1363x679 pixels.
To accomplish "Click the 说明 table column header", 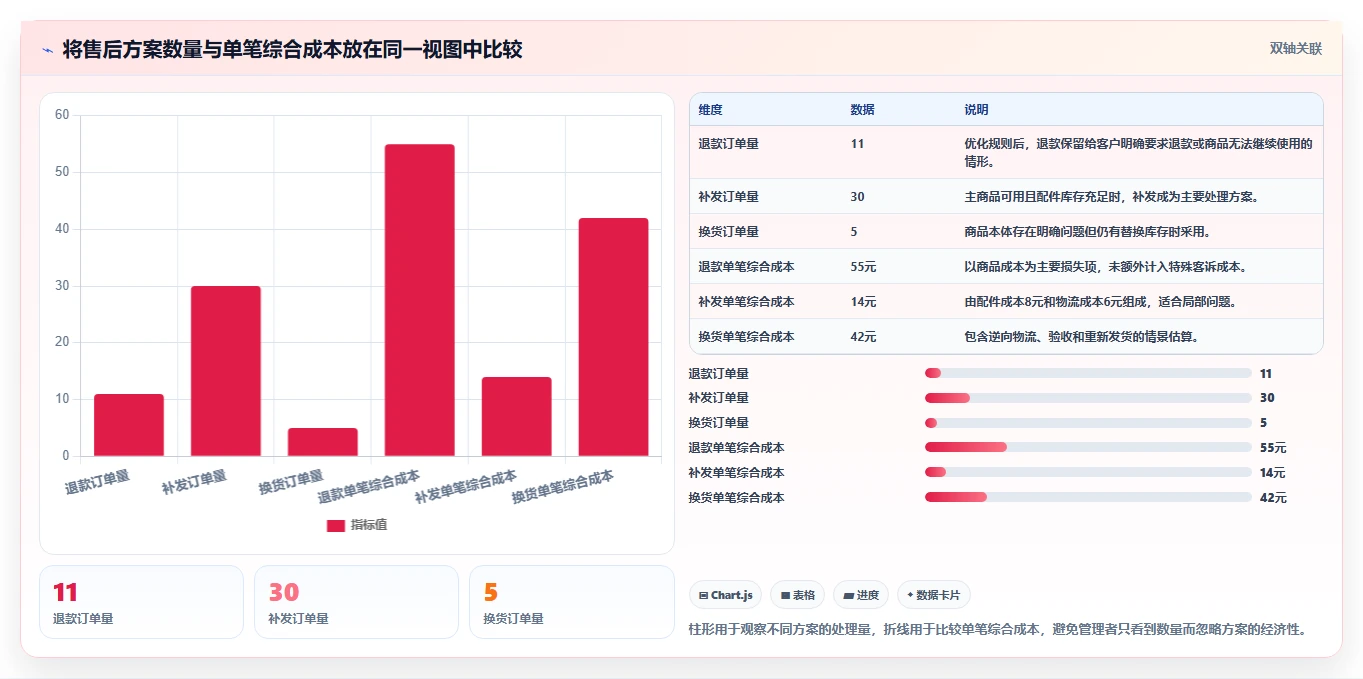I will tap(977, 109).
